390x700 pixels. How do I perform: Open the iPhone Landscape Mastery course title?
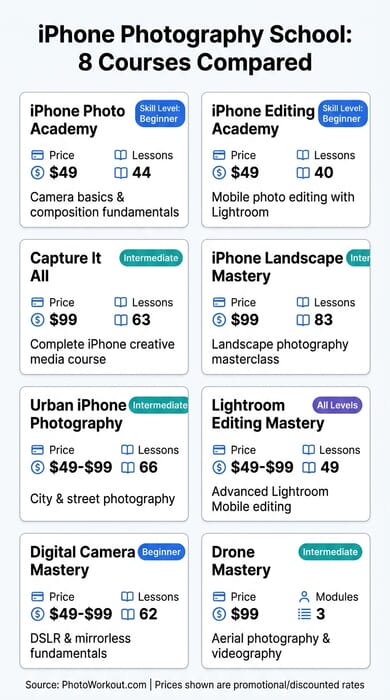point(277,267)
